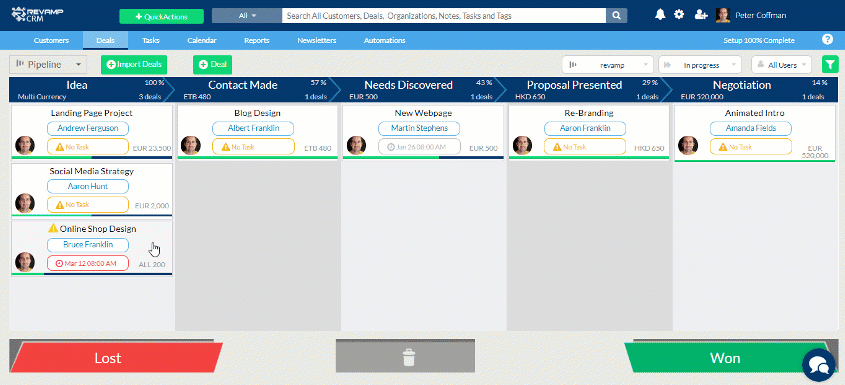The width and height of the screenshot is (845, 385).
Task: Click the add user icon
Action: [701, 15]
